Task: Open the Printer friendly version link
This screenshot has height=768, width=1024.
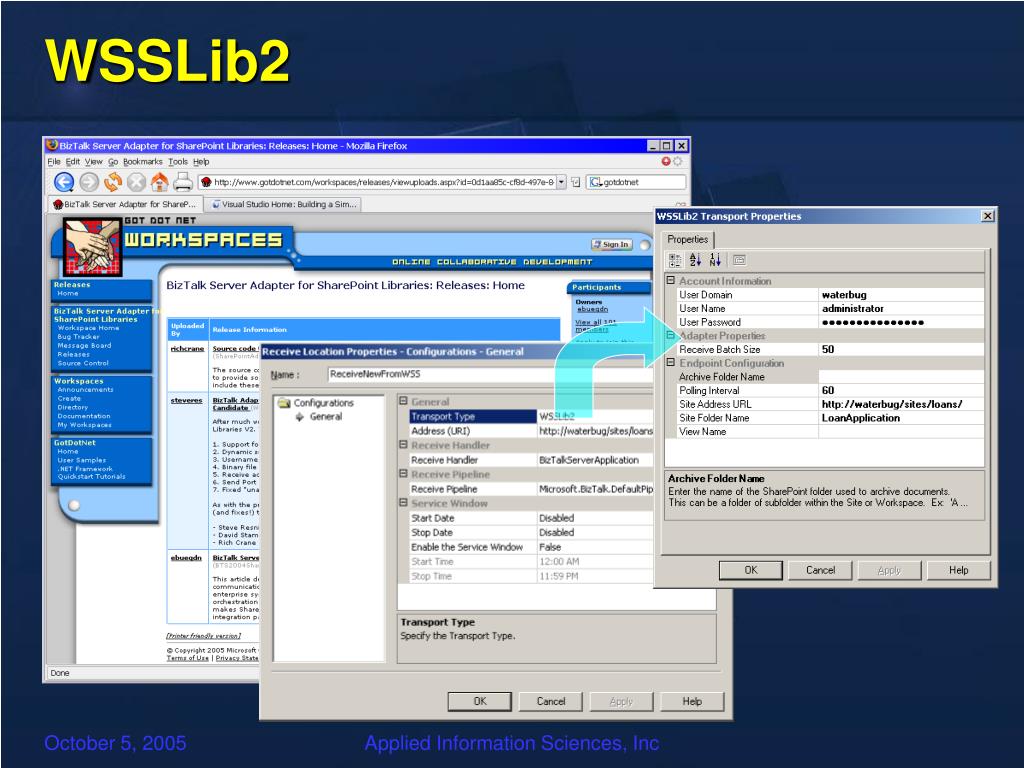Action: click(x=203, y=635)
